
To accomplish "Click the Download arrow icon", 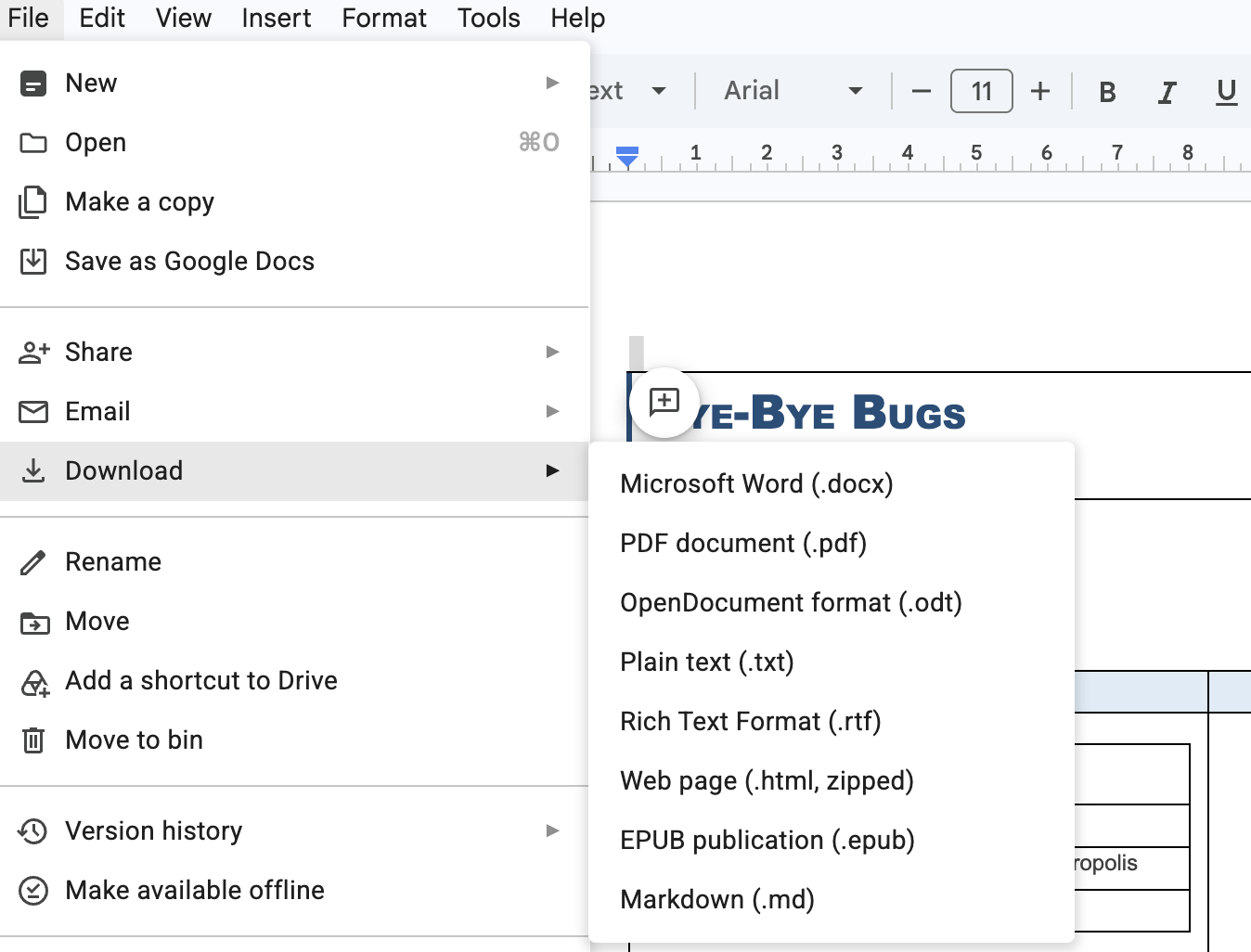I will (33, 471).
